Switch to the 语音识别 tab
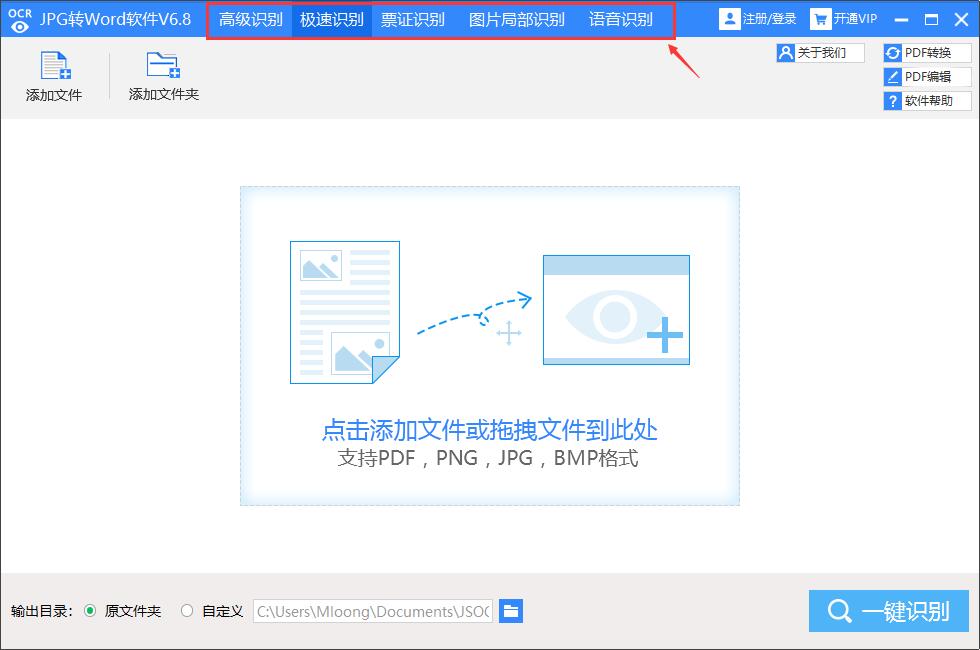The image size is (980, 650). [620, 20]
